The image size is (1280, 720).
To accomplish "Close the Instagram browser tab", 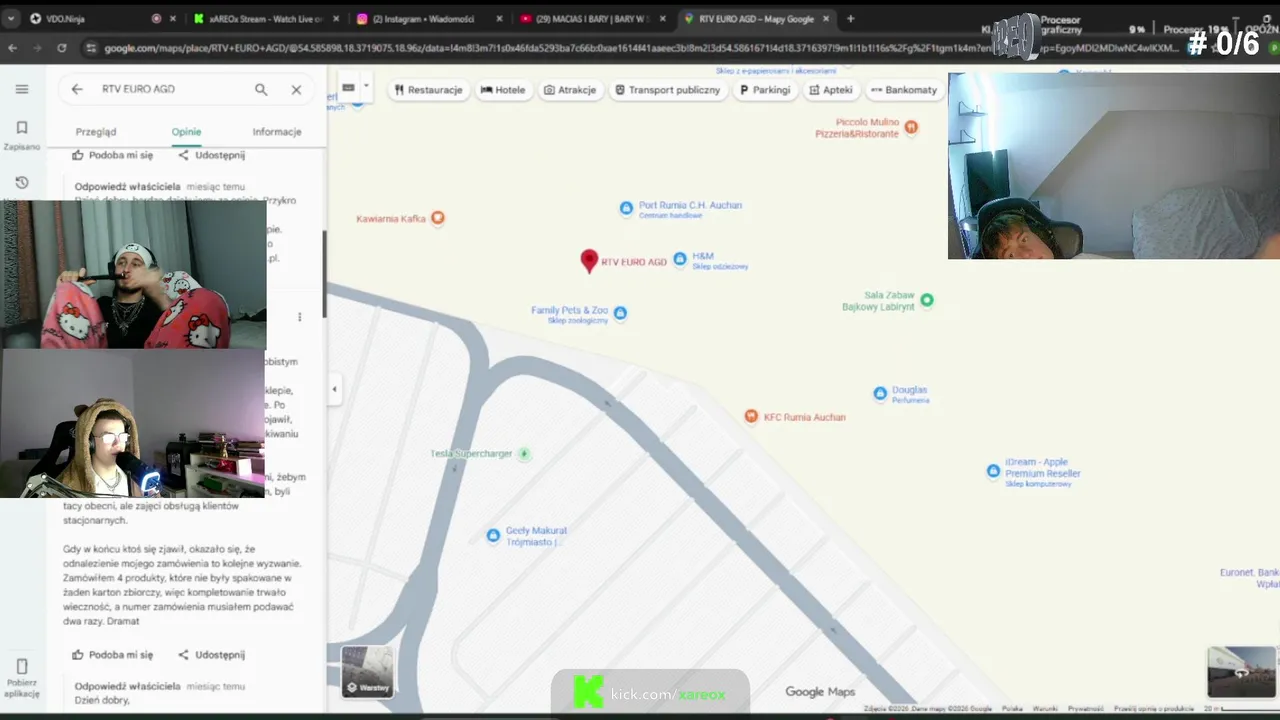I will [498, 18].
